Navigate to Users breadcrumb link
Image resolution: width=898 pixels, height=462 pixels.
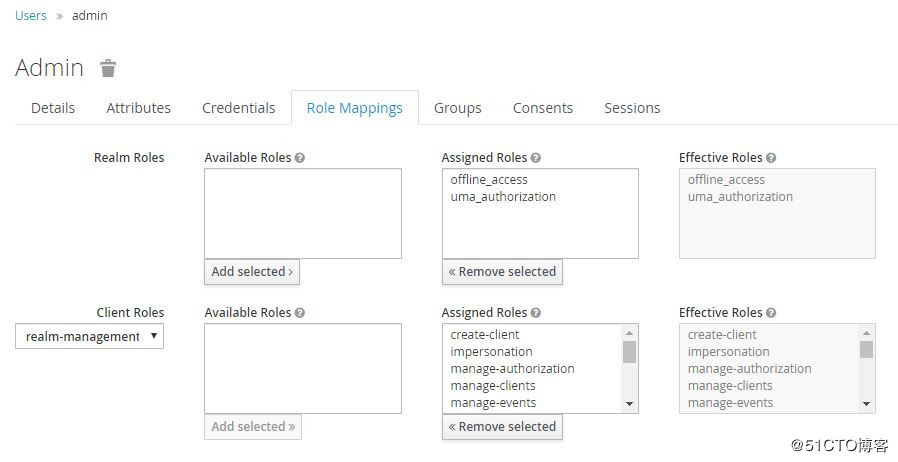pos(31,15)
